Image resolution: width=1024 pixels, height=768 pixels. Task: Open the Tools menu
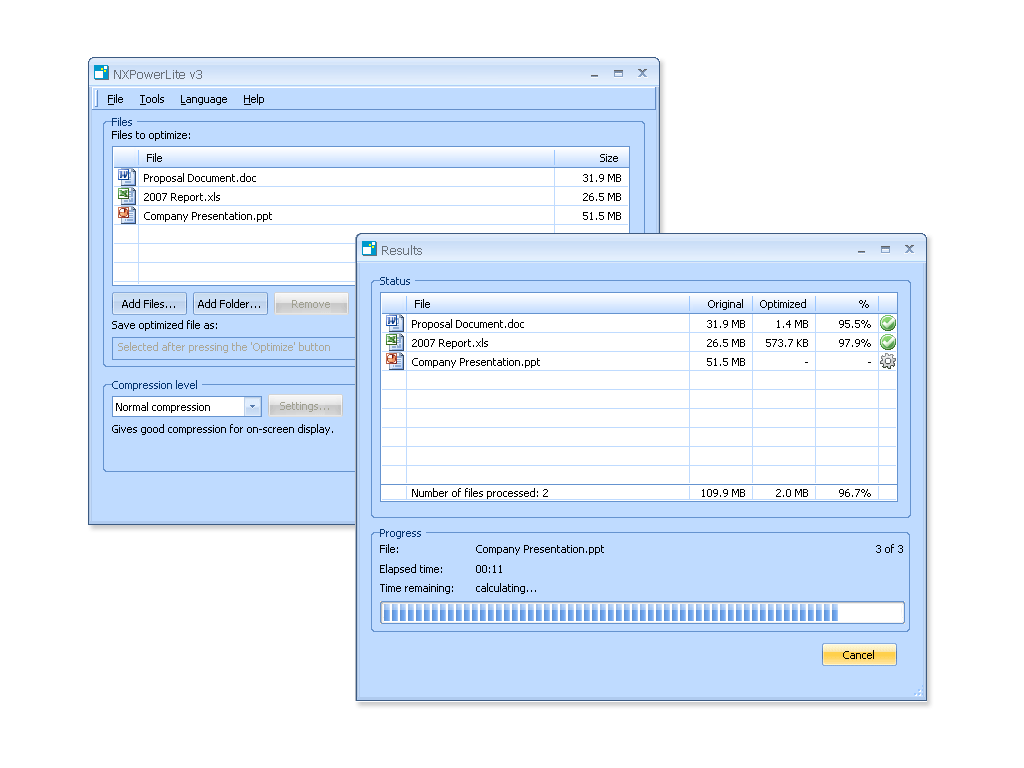152,99
